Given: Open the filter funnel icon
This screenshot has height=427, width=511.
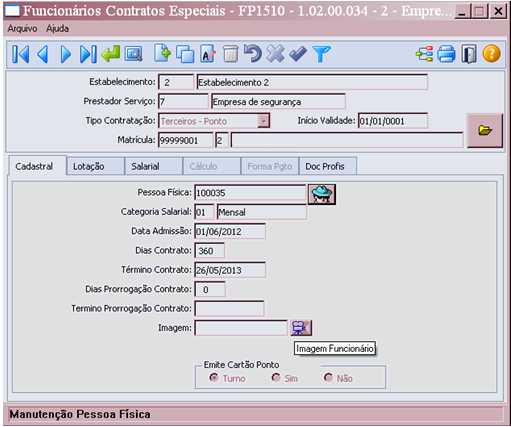Looking at the screenshot, I should pyautogui.click(x=321, y=54).
